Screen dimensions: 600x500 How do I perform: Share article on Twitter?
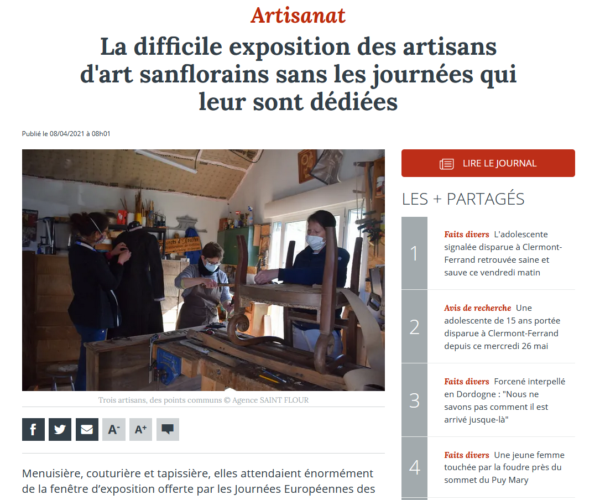60,429
